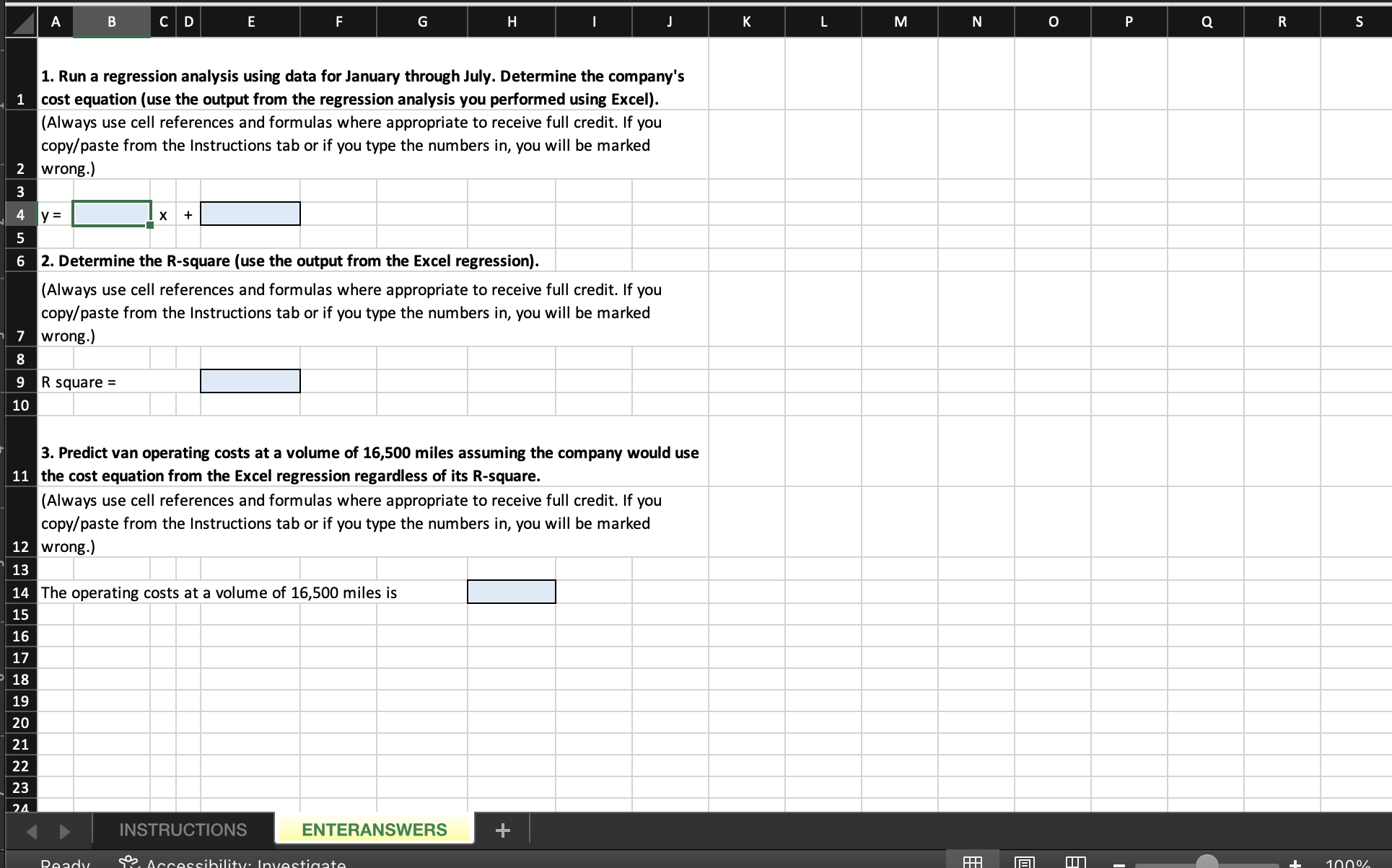Go to next sheet arrow
1392x868 pixels.
point(64,831)
